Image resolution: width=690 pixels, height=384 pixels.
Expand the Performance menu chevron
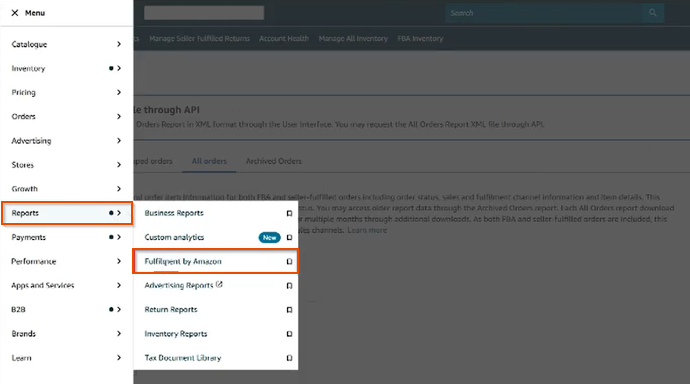coord(119,261)
